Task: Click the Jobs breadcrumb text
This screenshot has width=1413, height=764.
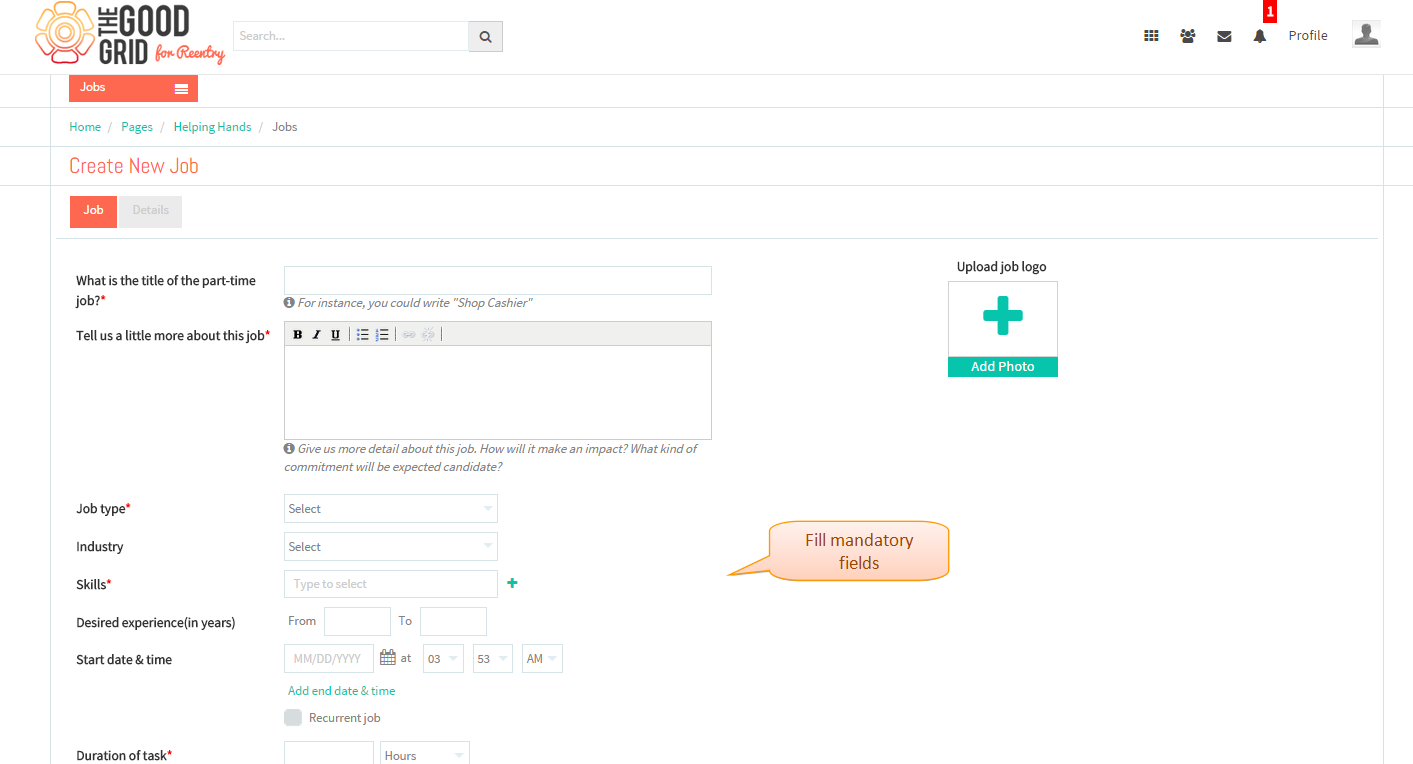Action: click(x=285, y=127)
